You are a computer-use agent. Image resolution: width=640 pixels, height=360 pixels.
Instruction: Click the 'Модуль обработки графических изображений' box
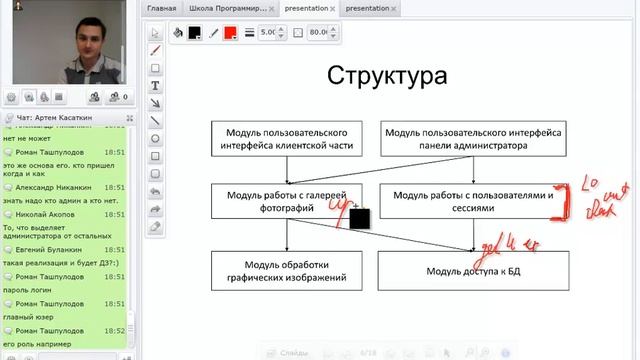click(x=287, y=271)
